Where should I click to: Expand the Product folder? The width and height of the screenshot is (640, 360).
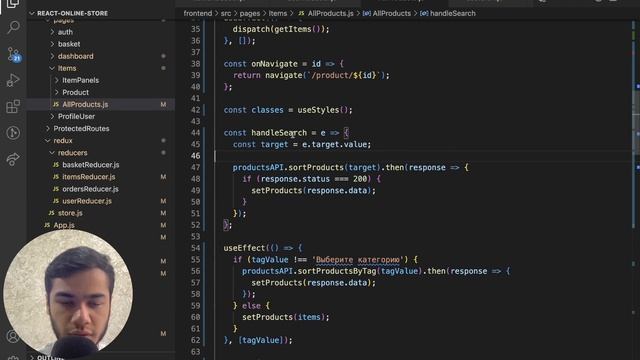point(57,92)
